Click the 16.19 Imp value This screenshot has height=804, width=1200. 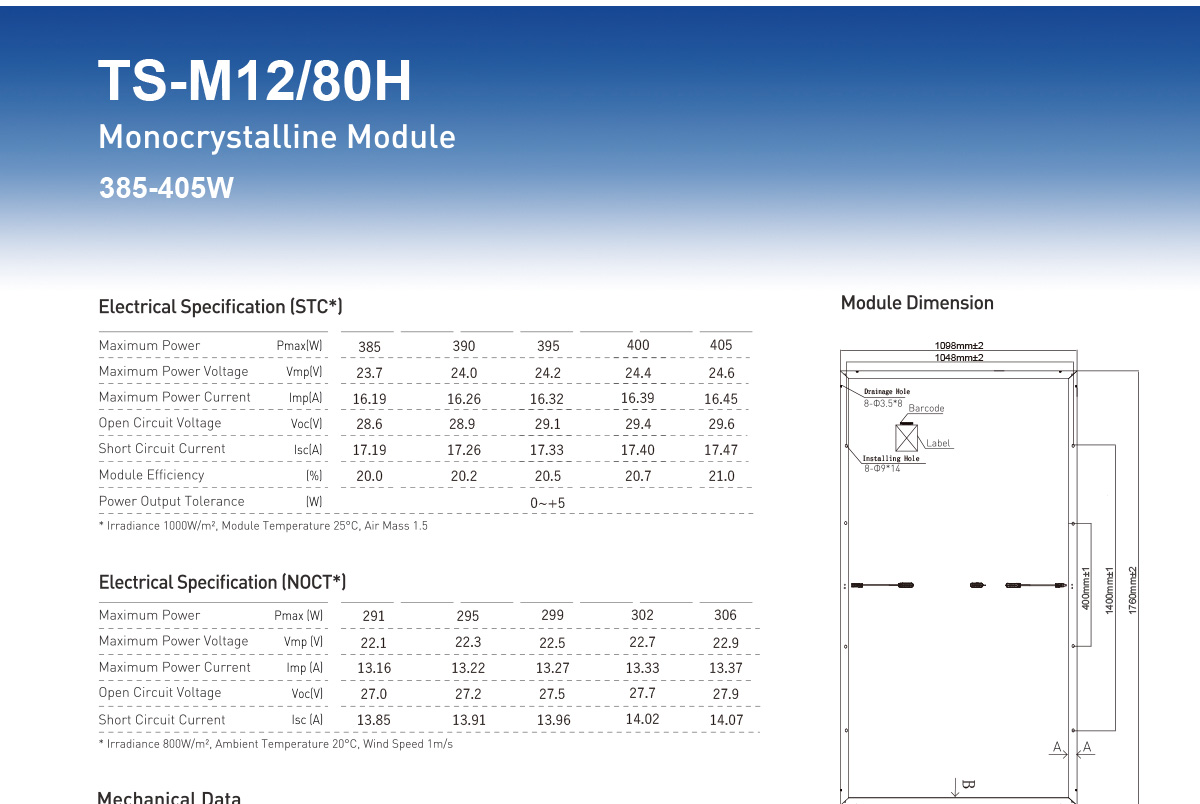click(369, 399)
